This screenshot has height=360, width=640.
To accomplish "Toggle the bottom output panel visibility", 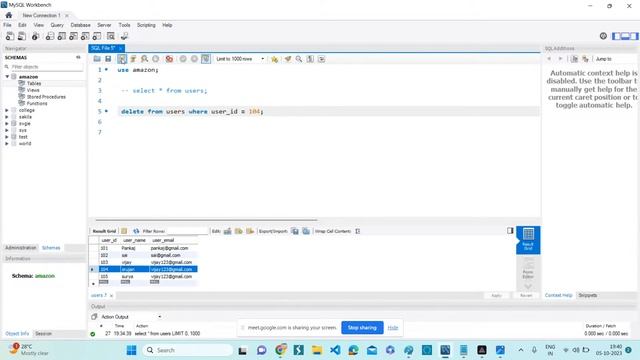I will click(x=625, y=36).
